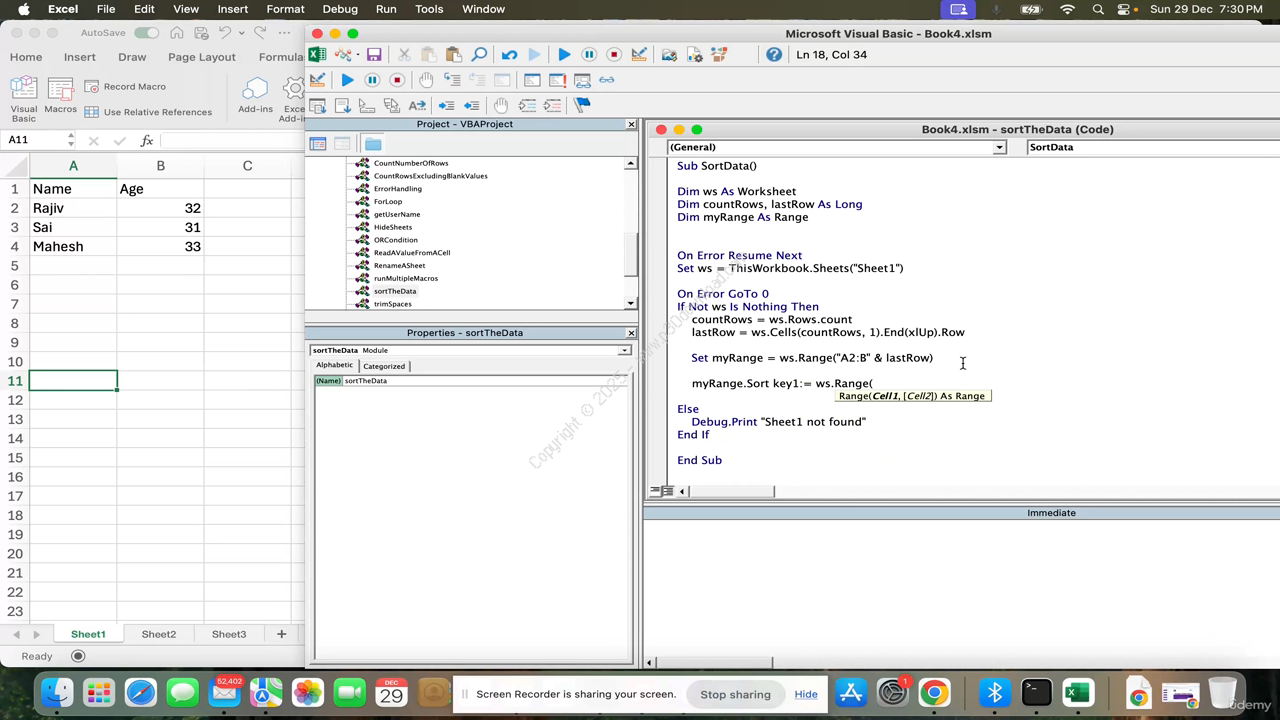Click cell A4 containing Mahesh
This screenshot has width=1280, height=720.
click(73, 246)
